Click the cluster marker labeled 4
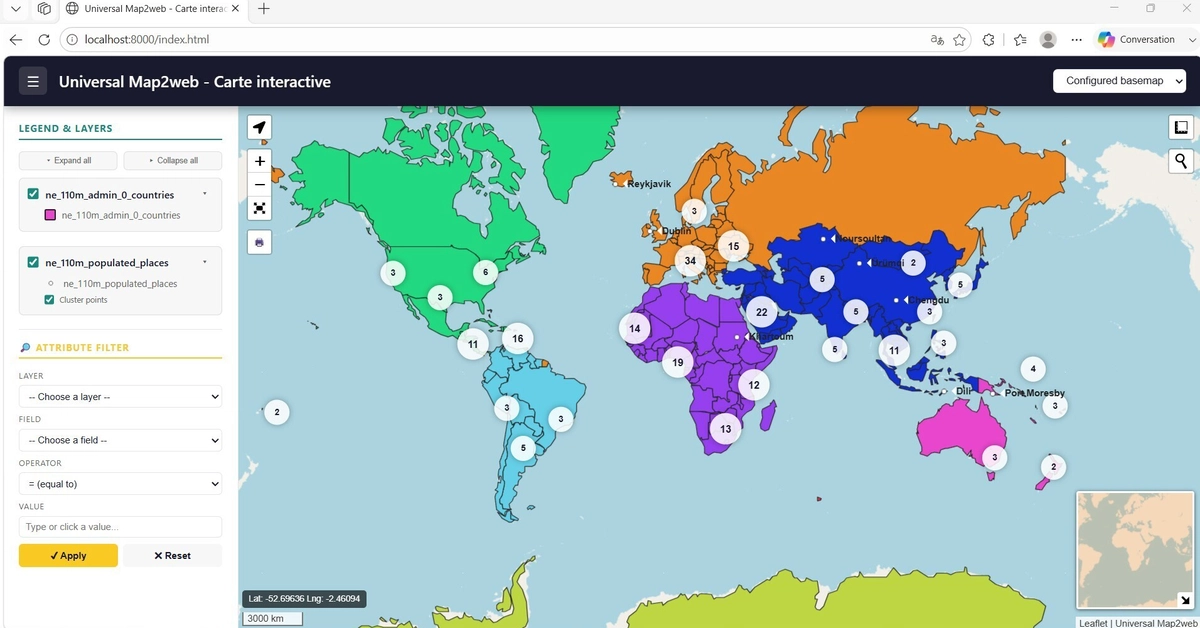The image size is (1200, 628). 1033,369
